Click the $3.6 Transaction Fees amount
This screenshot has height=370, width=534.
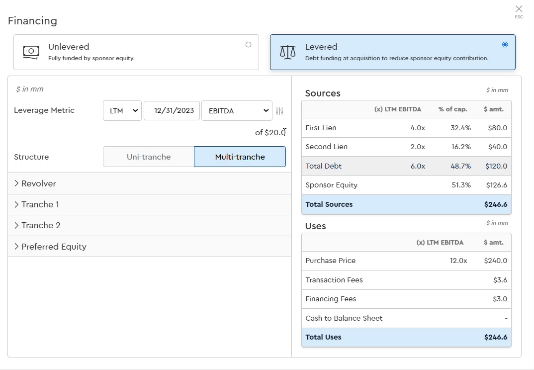click(x=500, y=280)
